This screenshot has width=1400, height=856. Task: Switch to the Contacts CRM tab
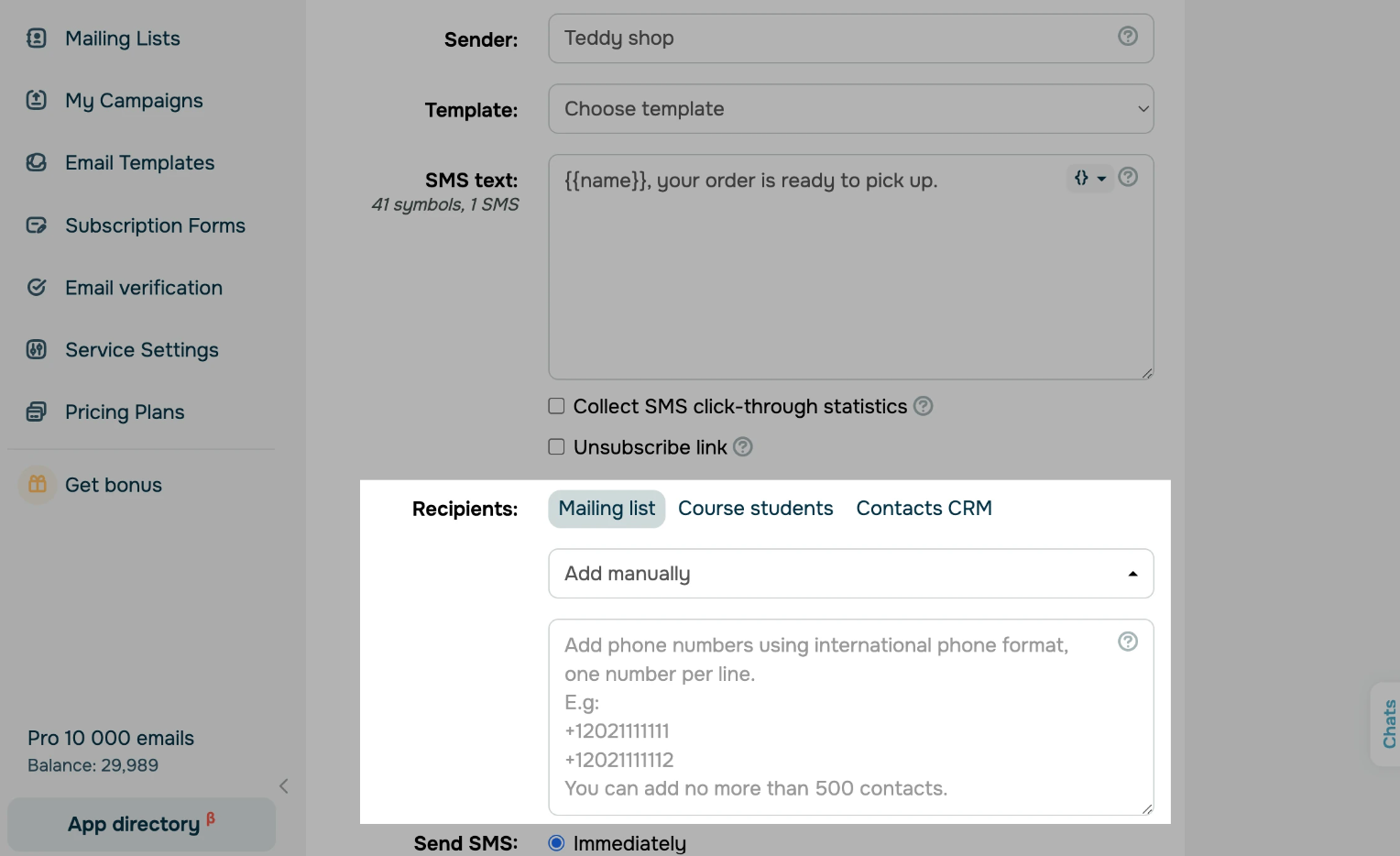(924, 509)
